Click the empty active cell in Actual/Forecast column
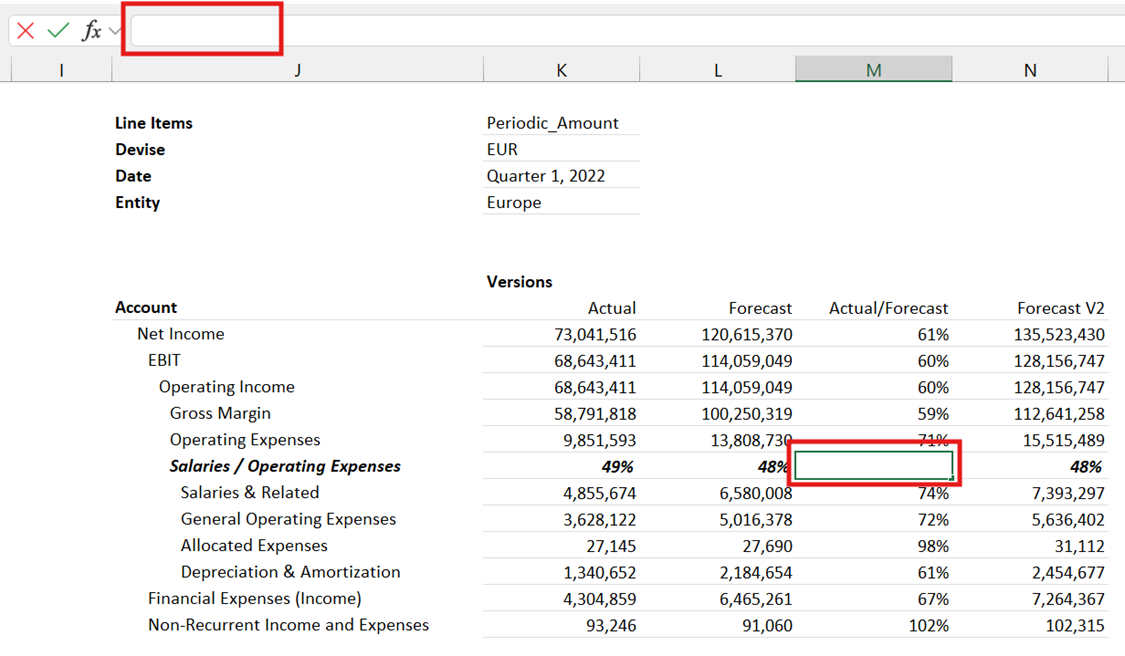Image resolution: width=1125 pixels, height=656 pixels. coord(873,466)
